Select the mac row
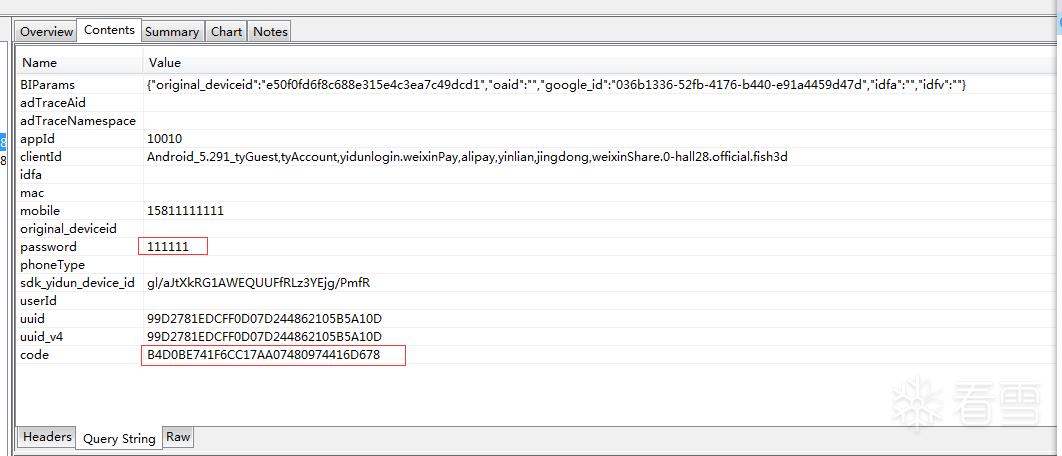1062x456 pixels. pyautogui.click(x=534, y=193)
